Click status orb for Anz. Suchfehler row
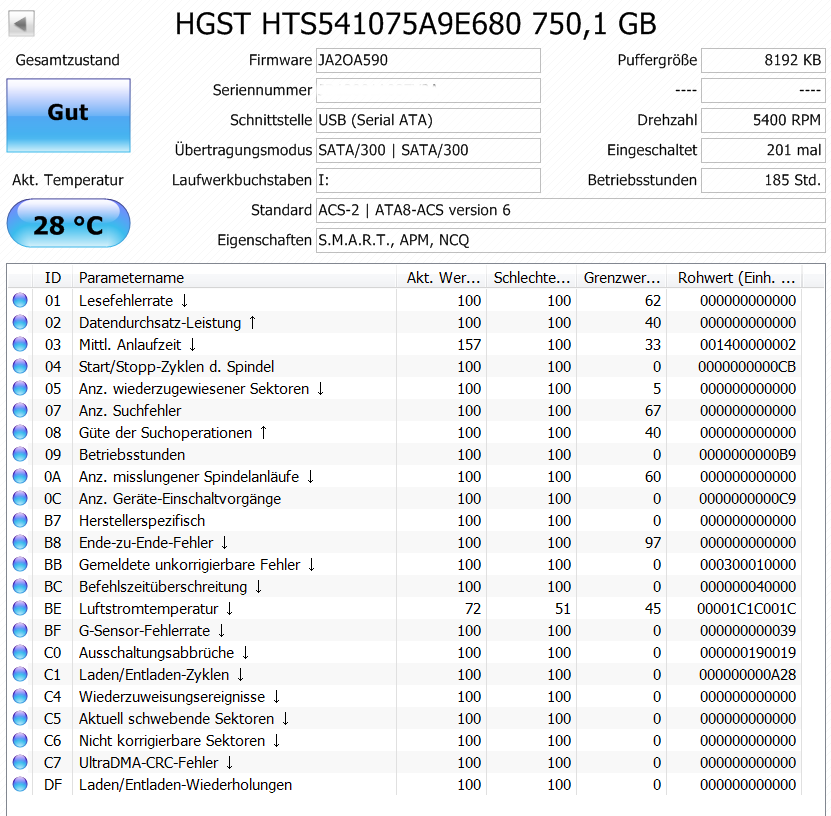 [20, 410]
